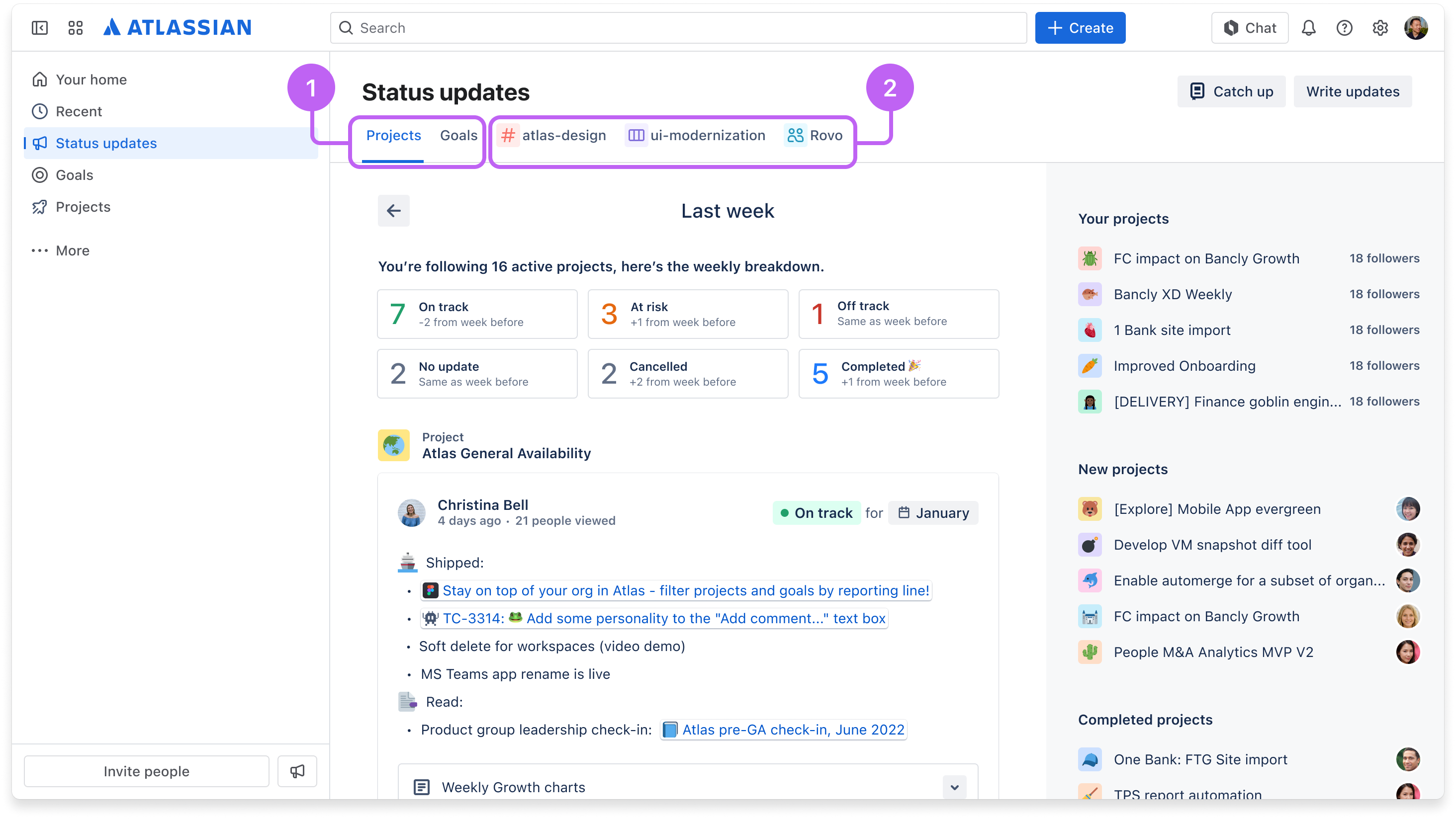Open Recent in sidebar
The width and height of the screenshot is (1456, 819).
coord(171,111)
